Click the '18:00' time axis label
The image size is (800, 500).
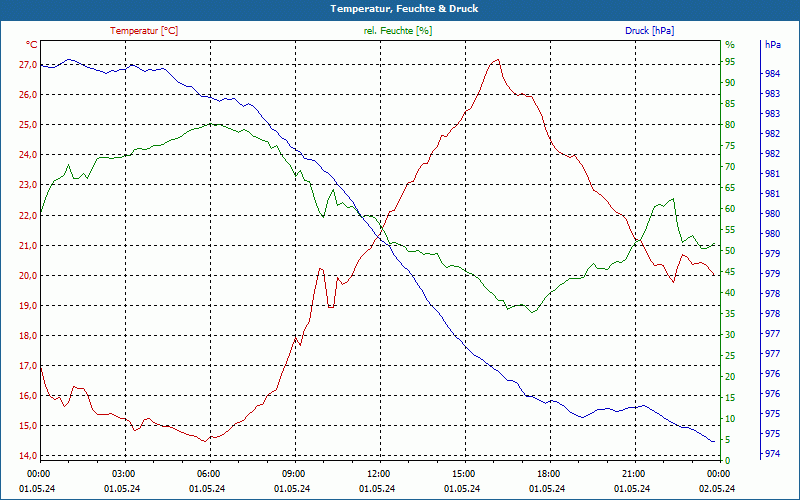[x=548, y=473]
